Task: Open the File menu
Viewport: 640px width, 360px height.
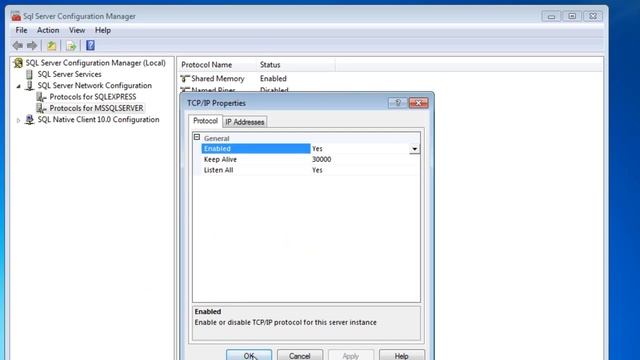Action: tap(21, 30)
